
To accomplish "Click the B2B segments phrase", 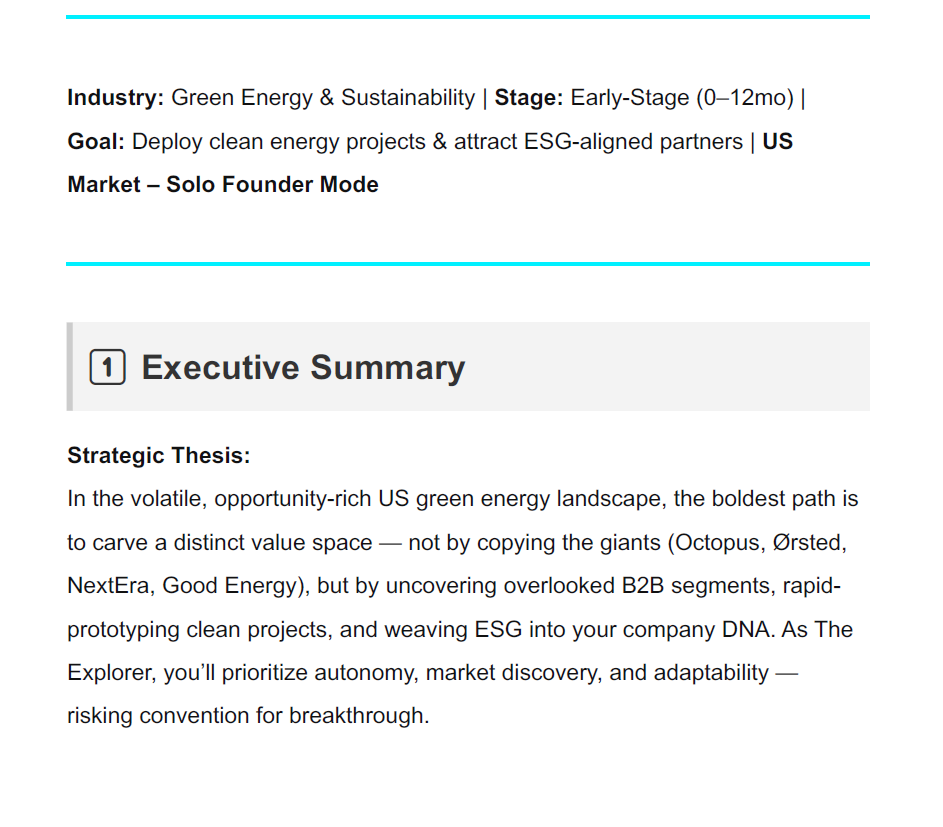I will point(698,586).
